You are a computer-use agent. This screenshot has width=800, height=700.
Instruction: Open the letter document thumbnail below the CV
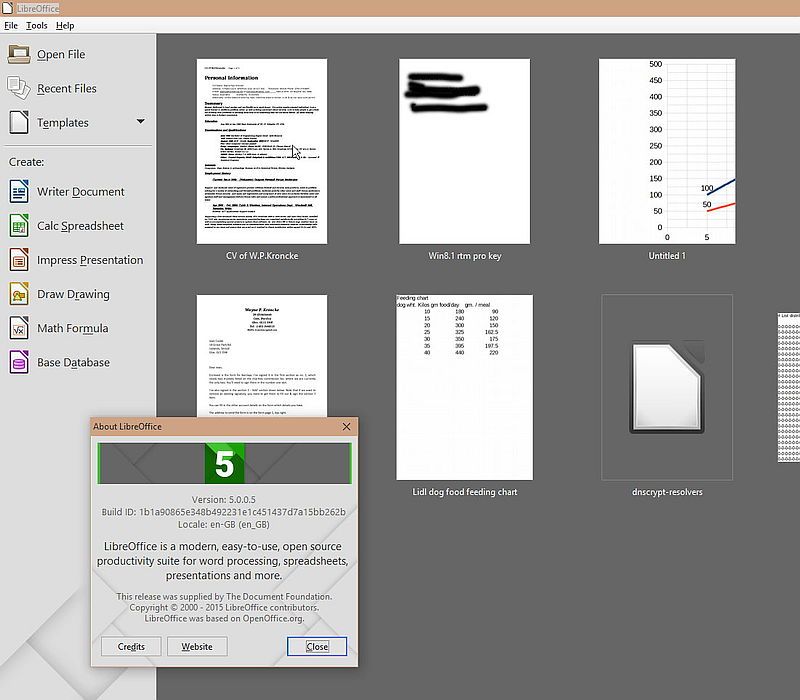pos(262,356)
